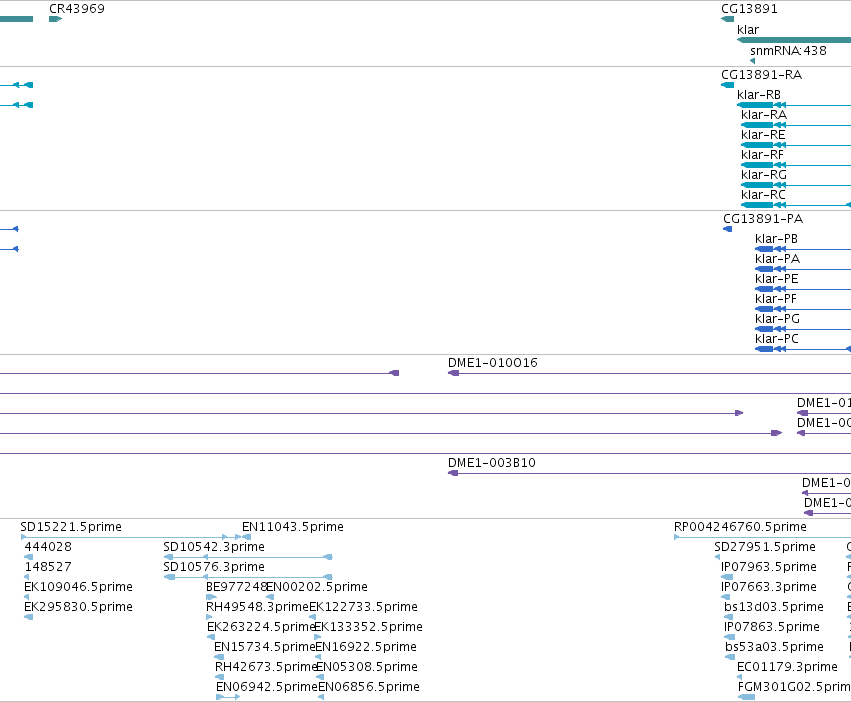The width and height of the screenshot is (851, 702).
Task: Select the SD15221.5prime EST label
Action: tap(71, 527)
